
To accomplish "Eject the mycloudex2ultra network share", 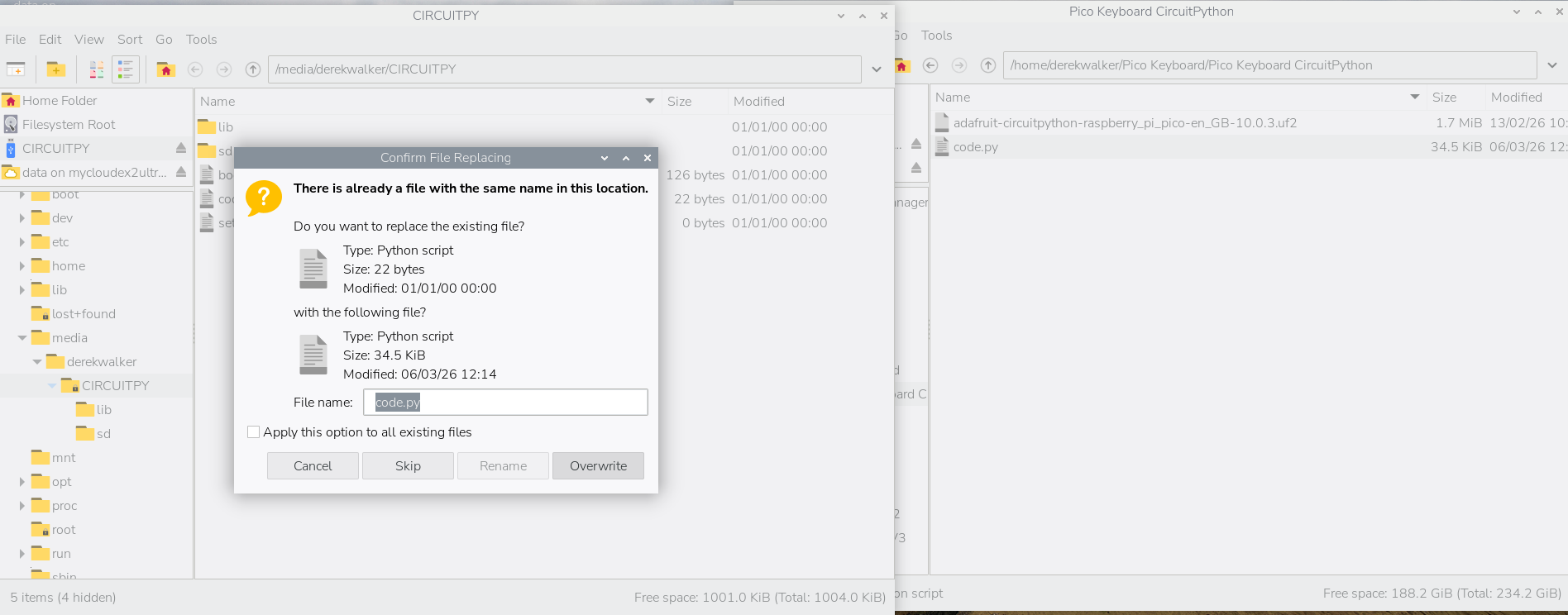I will [180, 172].
